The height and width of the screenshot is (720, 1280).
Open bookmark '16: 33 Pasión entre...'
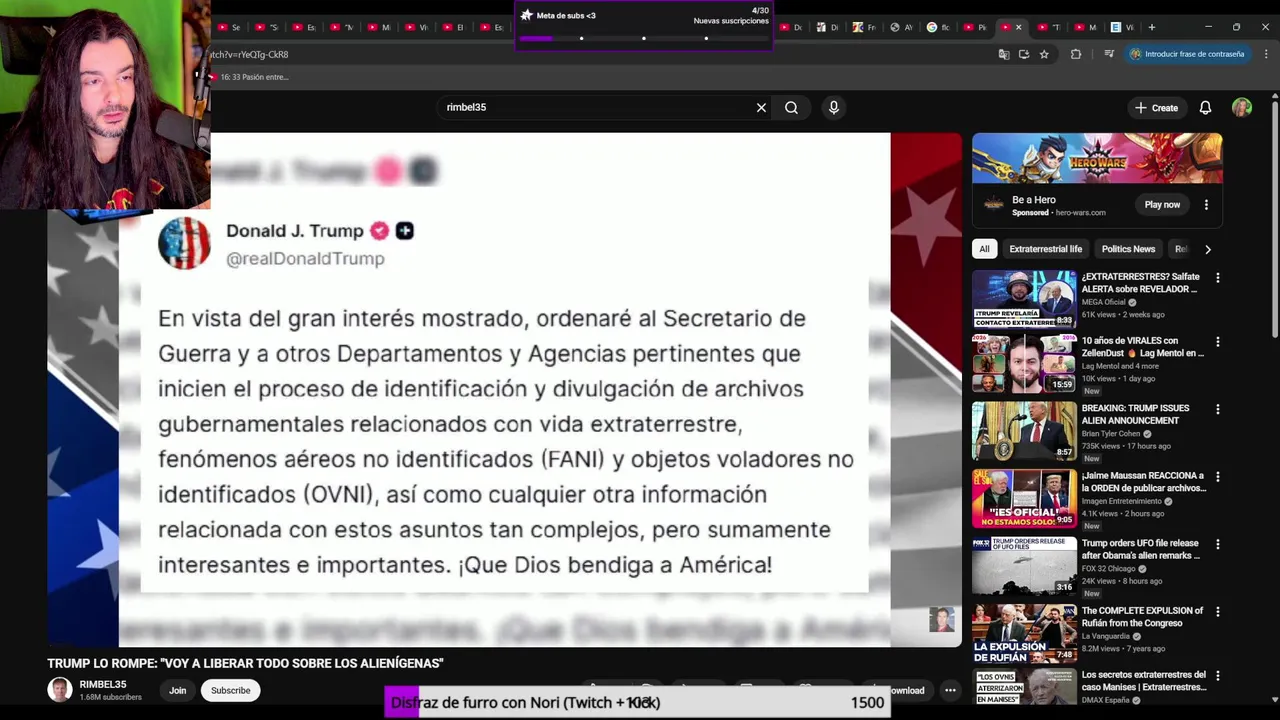point(248,77)
